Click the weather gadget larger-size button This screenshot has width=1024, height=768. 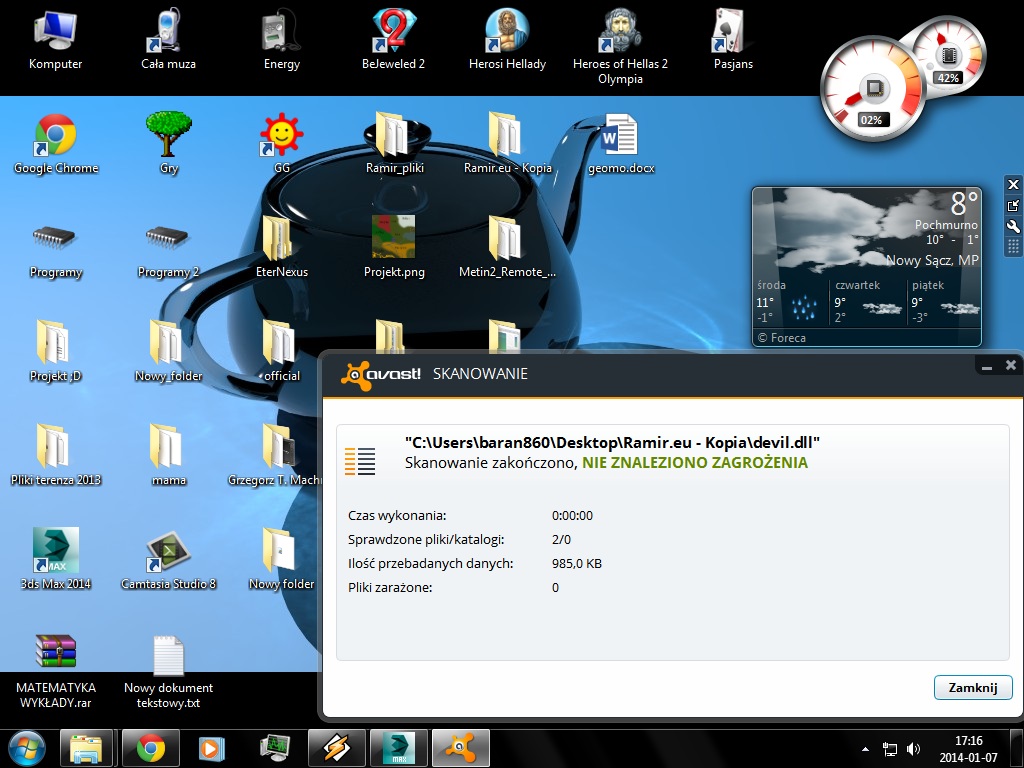1013,206
